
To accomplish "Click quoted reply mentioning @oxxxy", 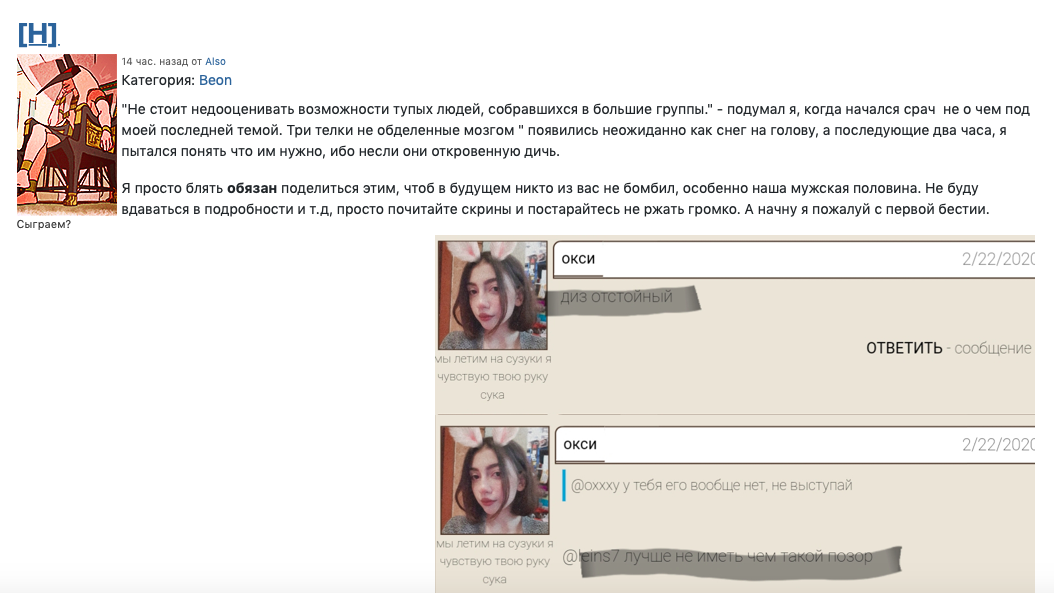I will [711, 485].
